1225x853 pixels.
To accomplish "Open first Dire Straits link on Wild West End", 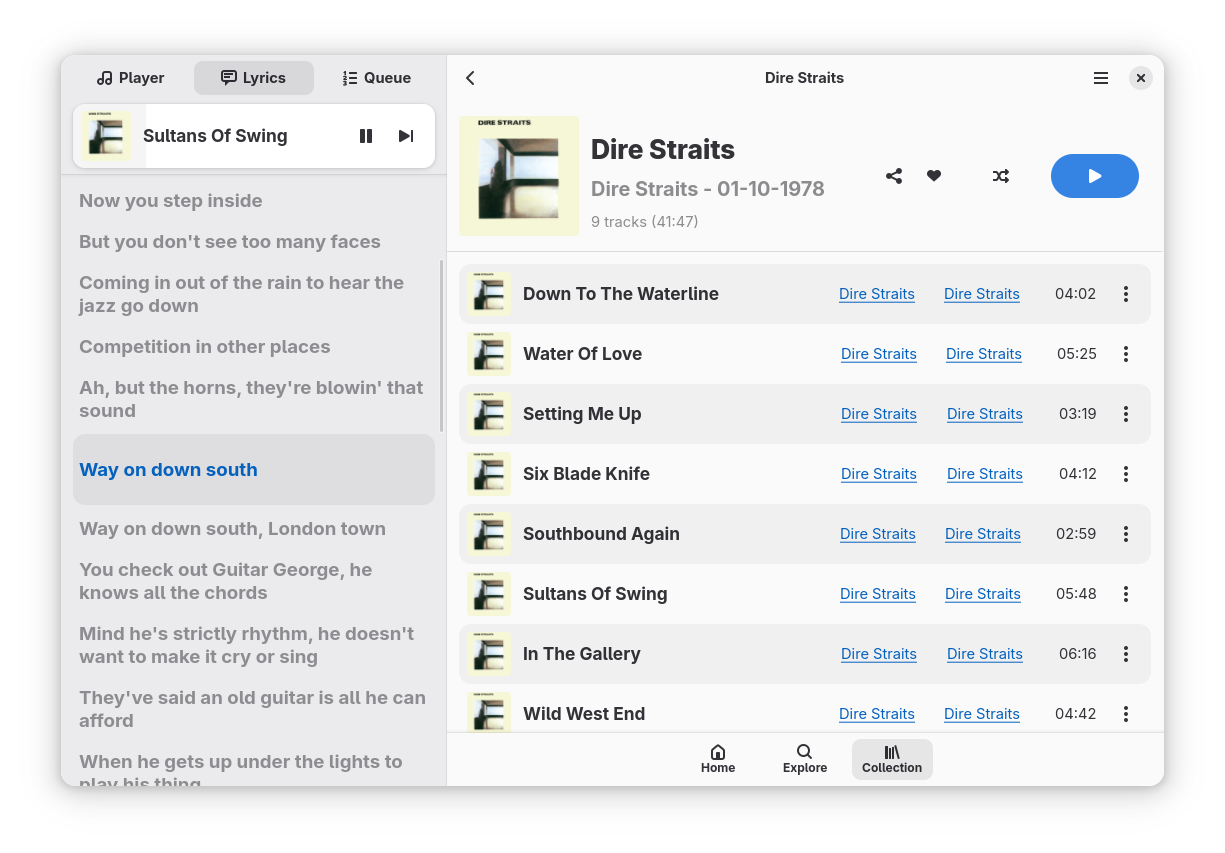I will pyautogui.click(x=877, y=714).
